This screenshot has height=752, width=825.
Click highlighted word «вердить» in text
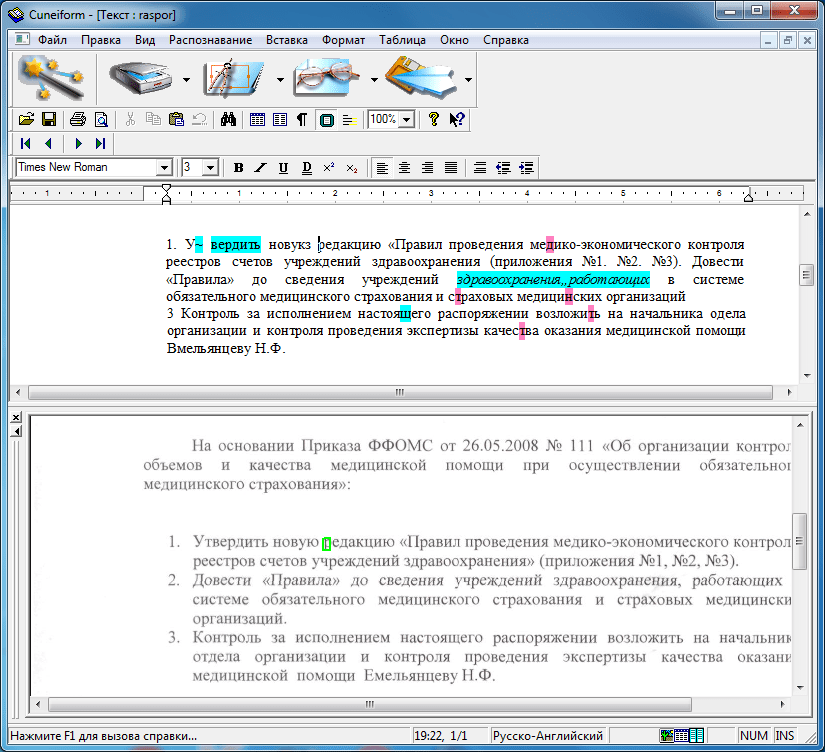coord(235,245)
